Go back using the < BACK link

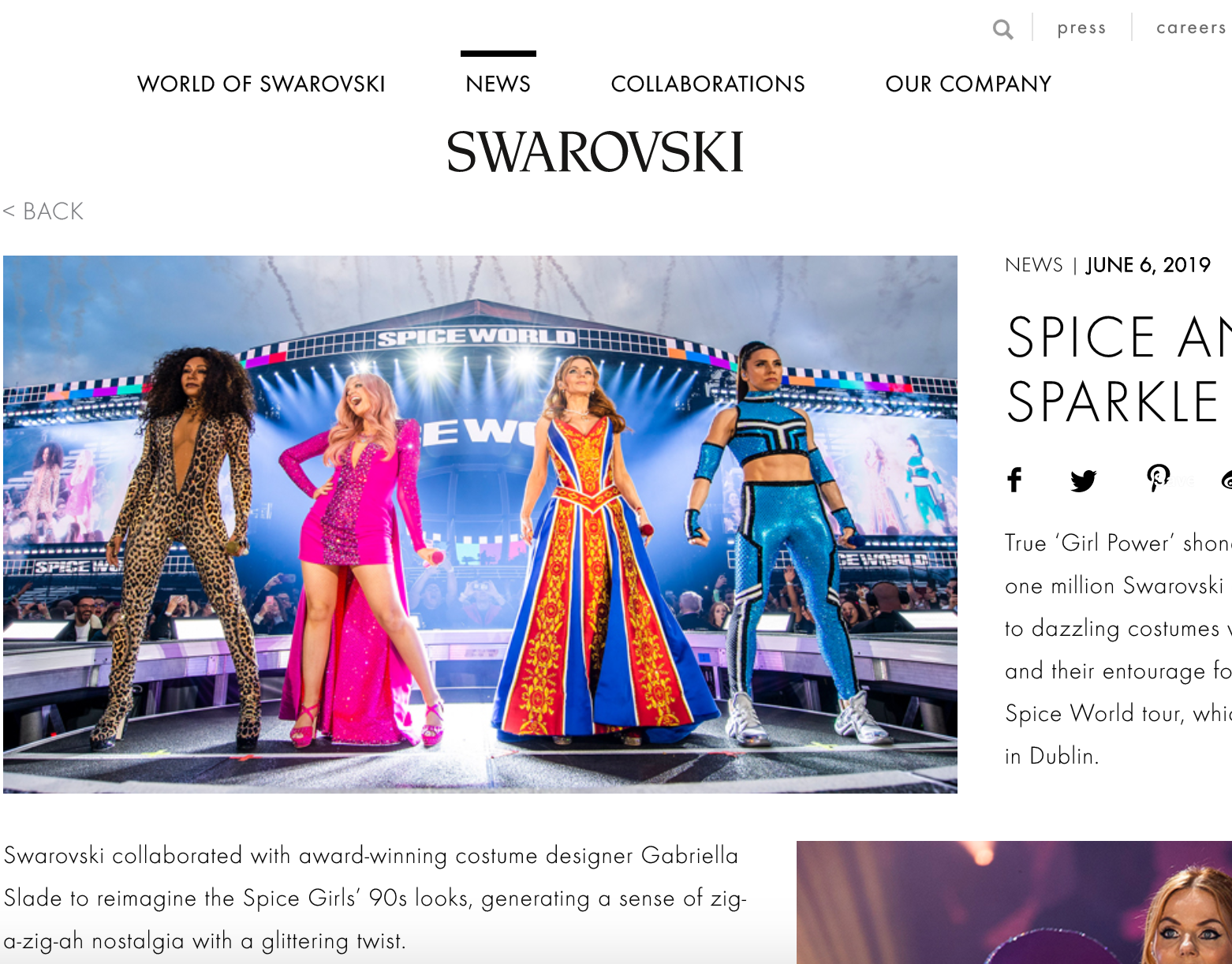pyautogui.click(x=43, y=211)
